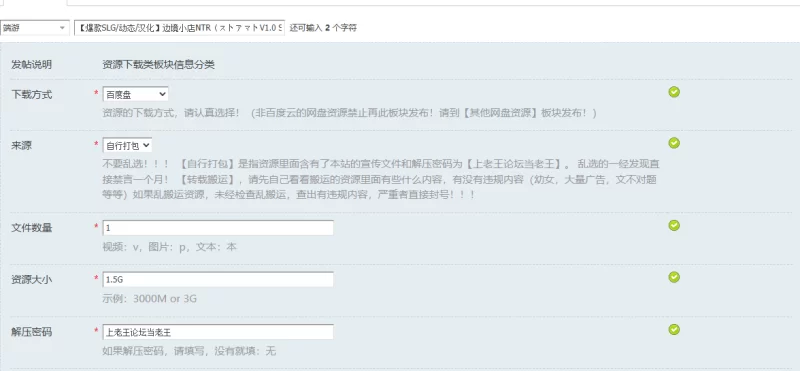The width and height of the screenshot is (800, 371).
Task: Click the 下载方式 field label
Action: (x=32, y=94)
